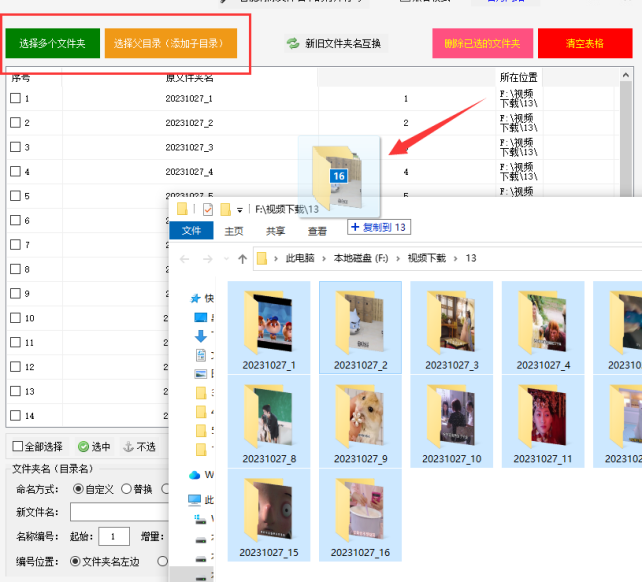Click 本地磁盘 (F:) in the breadcrumb
643x583 pixels.
361,258
